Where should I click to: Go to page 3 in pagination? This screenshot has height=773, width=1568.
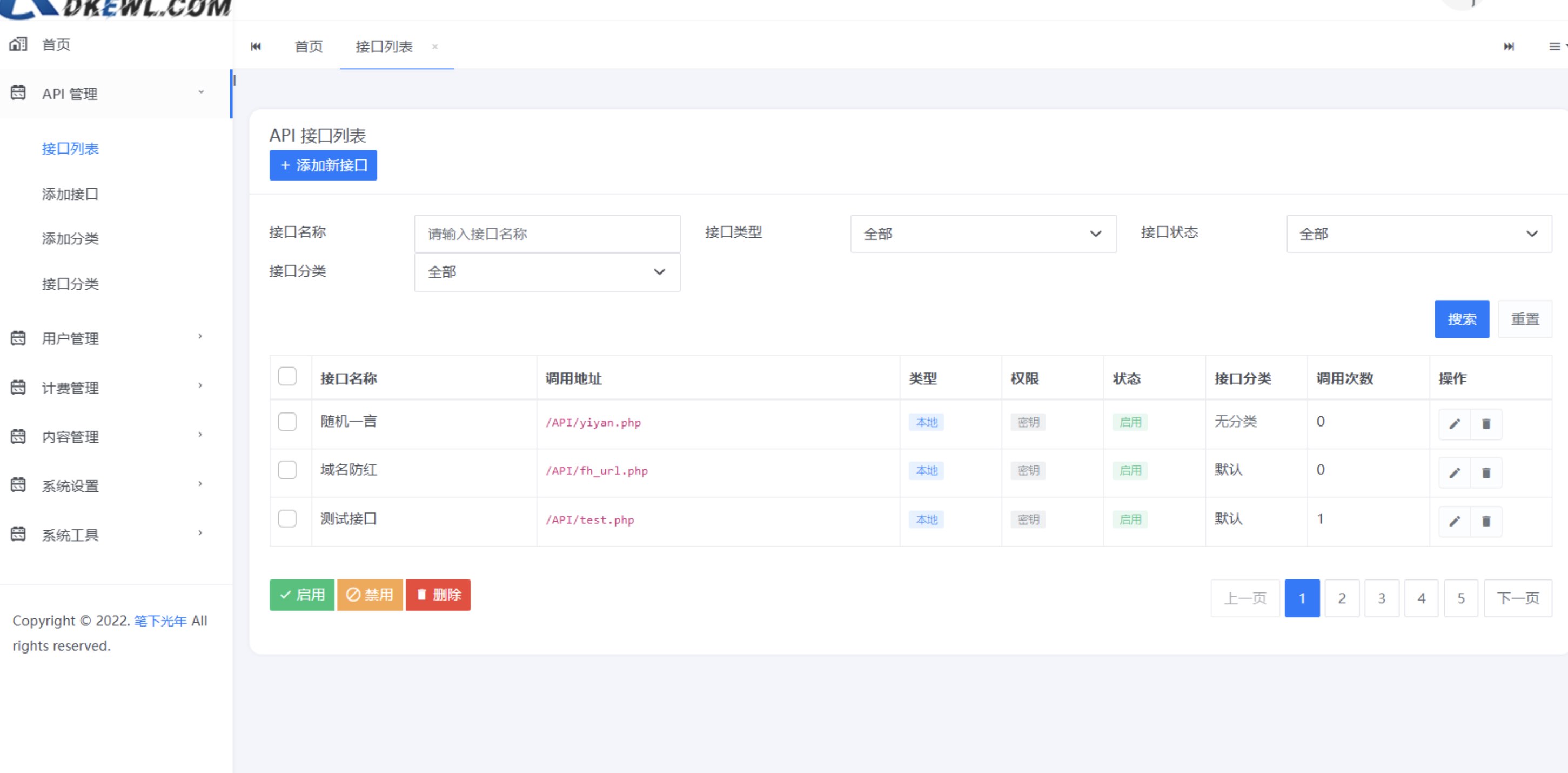coord(1381,598)
